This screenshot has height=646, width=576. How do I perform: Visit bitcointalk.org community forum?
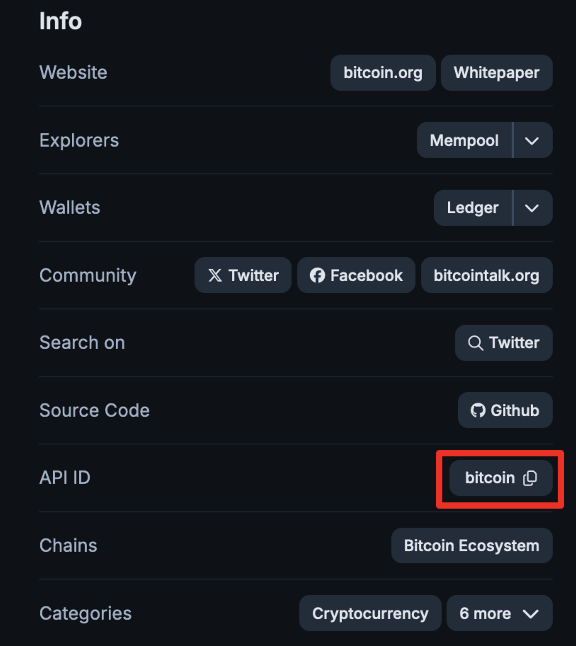(x=487, y=275)
